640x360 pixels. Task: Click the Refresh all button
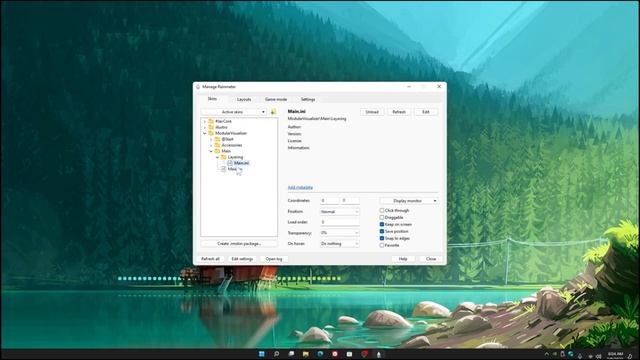click(x=210, y=259)
